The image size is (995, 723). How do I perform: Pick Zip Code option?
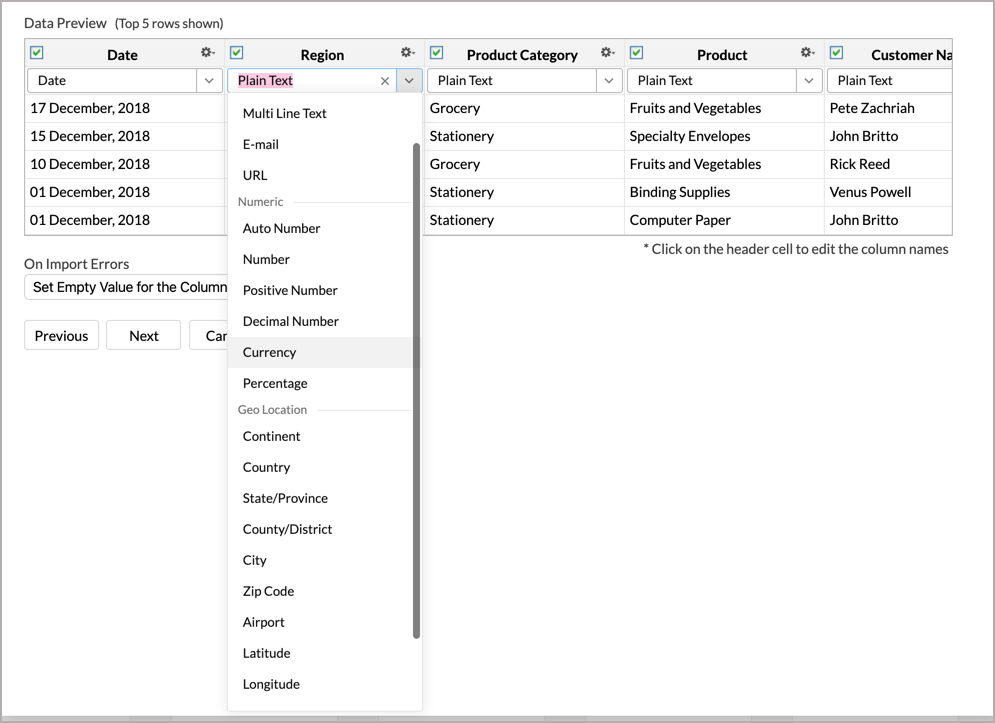point(320,592)
